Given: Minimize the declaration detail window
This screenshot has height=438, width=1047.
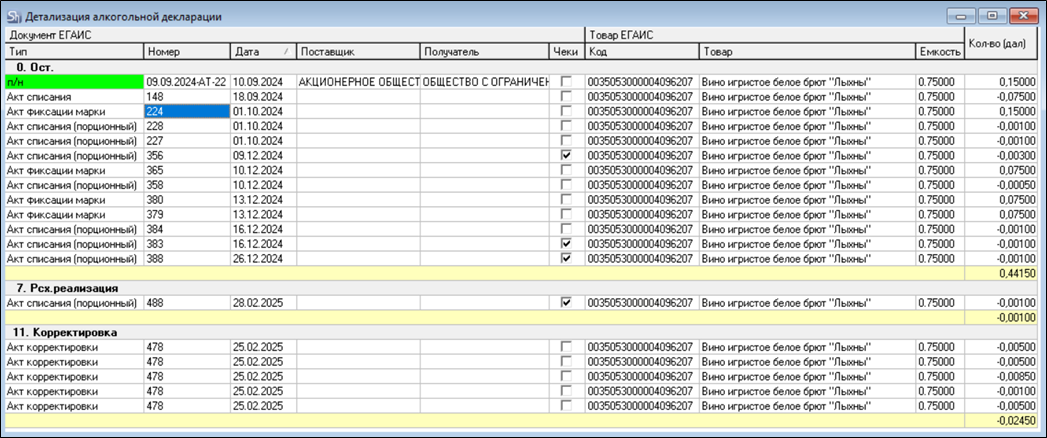Looking at the screenshot, I should coord(966,16).
